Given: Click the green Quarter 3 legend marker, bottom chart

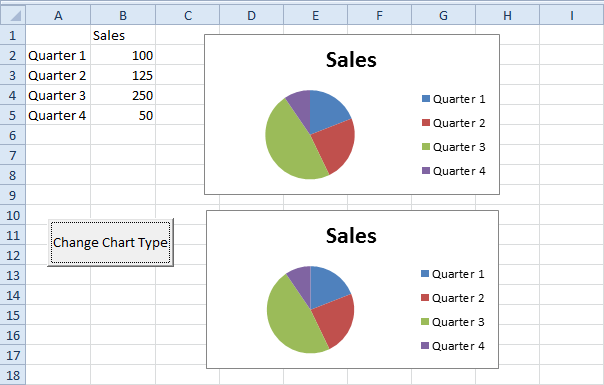Looking at the screenshot, I should coord(425,321).
